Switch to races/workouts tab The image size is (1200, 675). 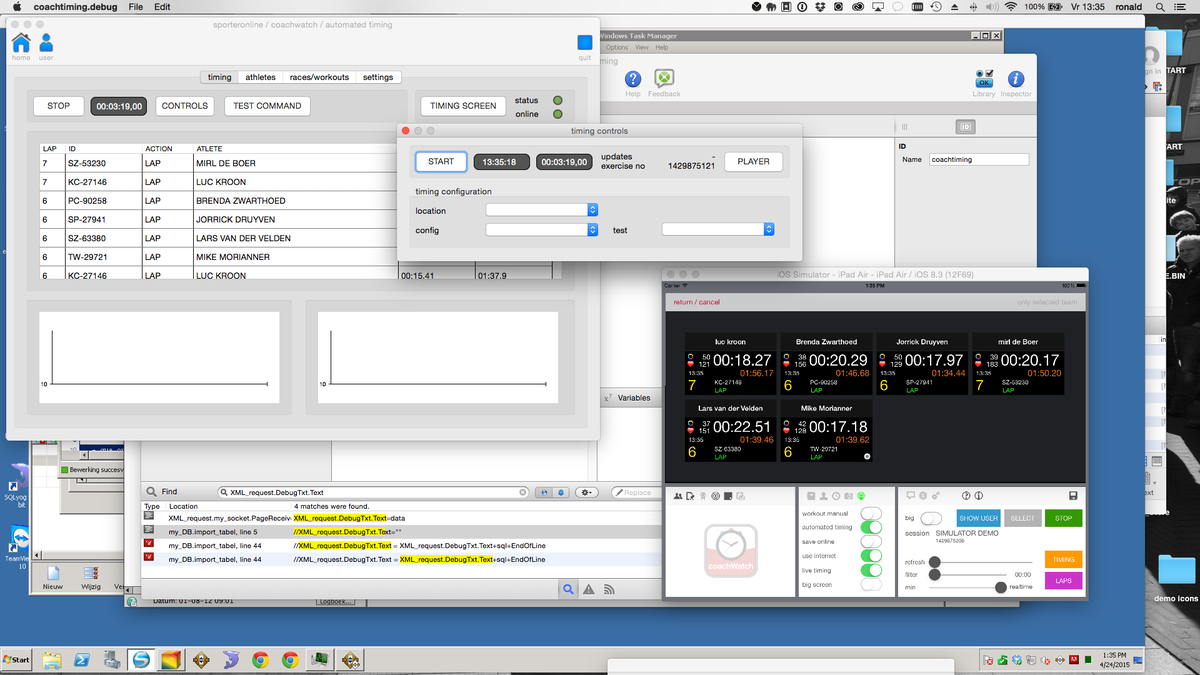point(319,77)
